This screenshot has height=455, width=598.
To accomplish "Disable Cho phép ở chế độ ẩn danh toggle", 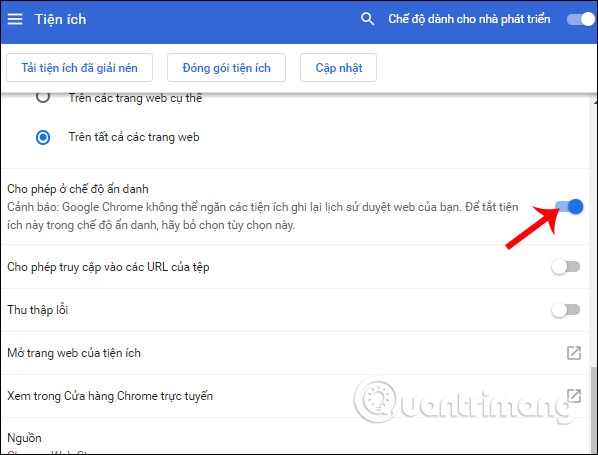I will point(569,207).
